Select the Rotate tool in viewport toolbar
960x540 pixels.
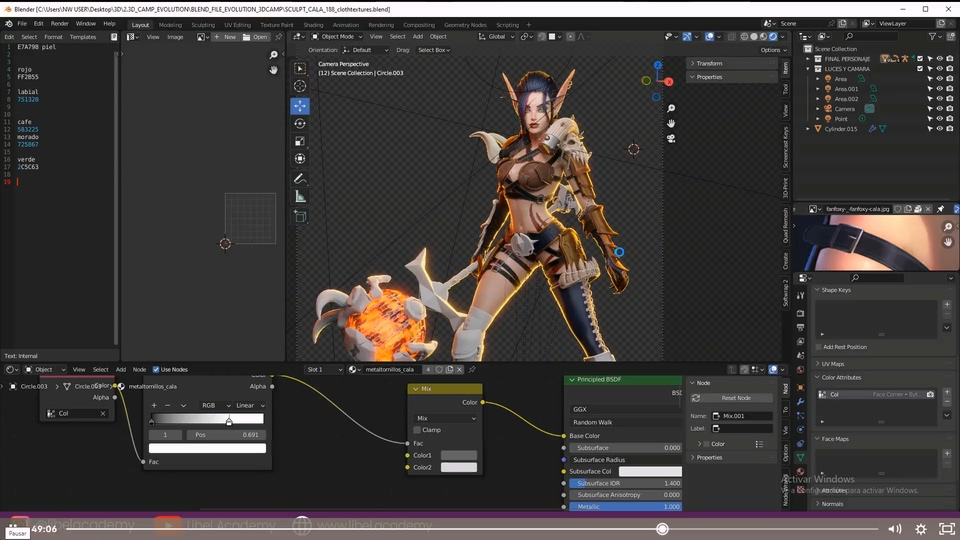pos(300,123)
